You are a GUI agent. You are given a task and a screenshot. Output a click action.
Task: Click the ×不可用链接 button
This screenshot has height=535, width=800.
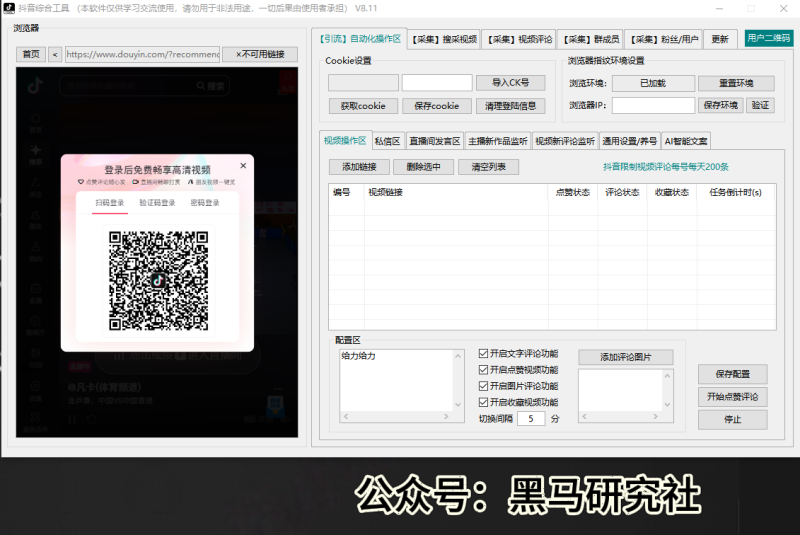pyautogui.click(x=260, y=54)
